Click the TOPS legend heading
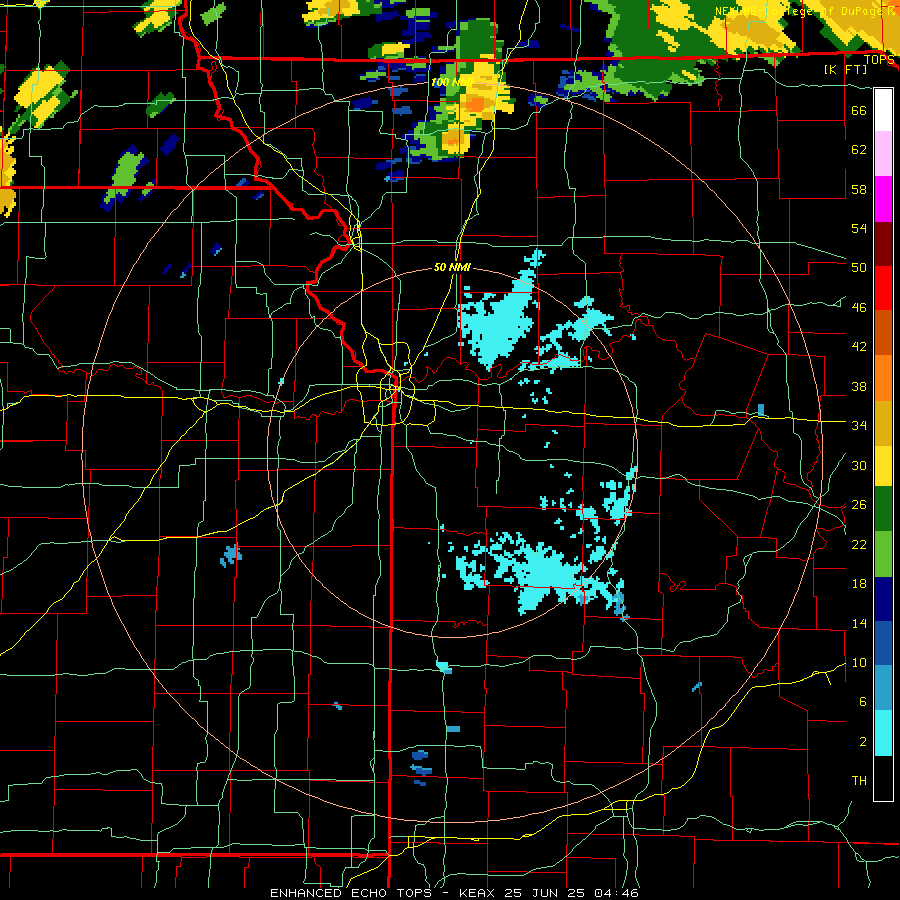Image resolution: width=900 pixels, height=900 pixels. click(x=879, y=60)
